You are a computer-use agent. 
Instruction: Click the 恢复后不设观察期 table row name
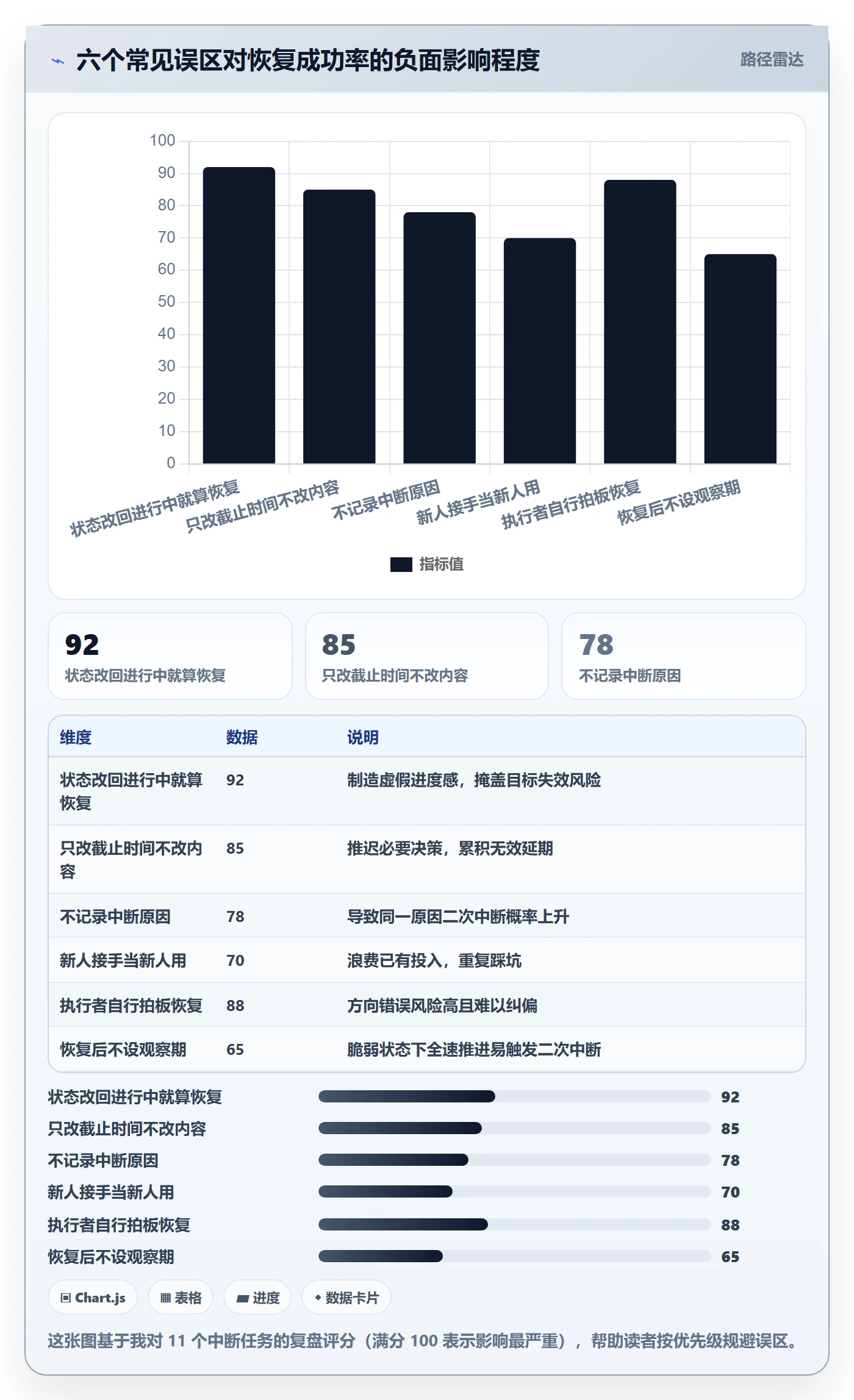[123, 1049]
